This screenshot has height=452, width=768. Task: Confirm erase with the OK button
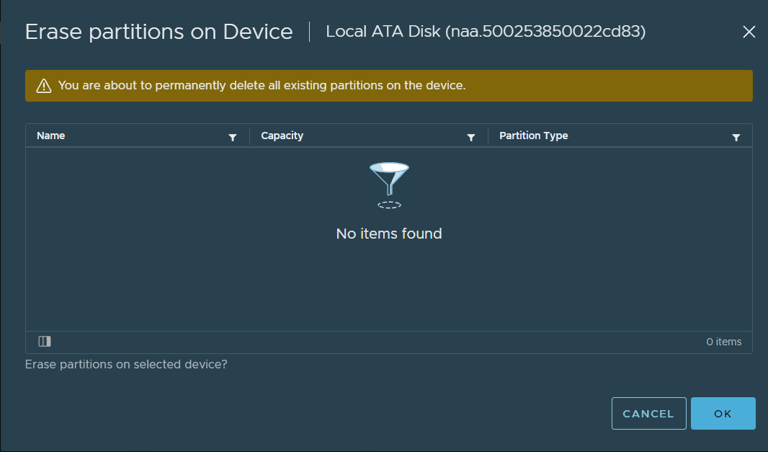(x=723, y=413)
